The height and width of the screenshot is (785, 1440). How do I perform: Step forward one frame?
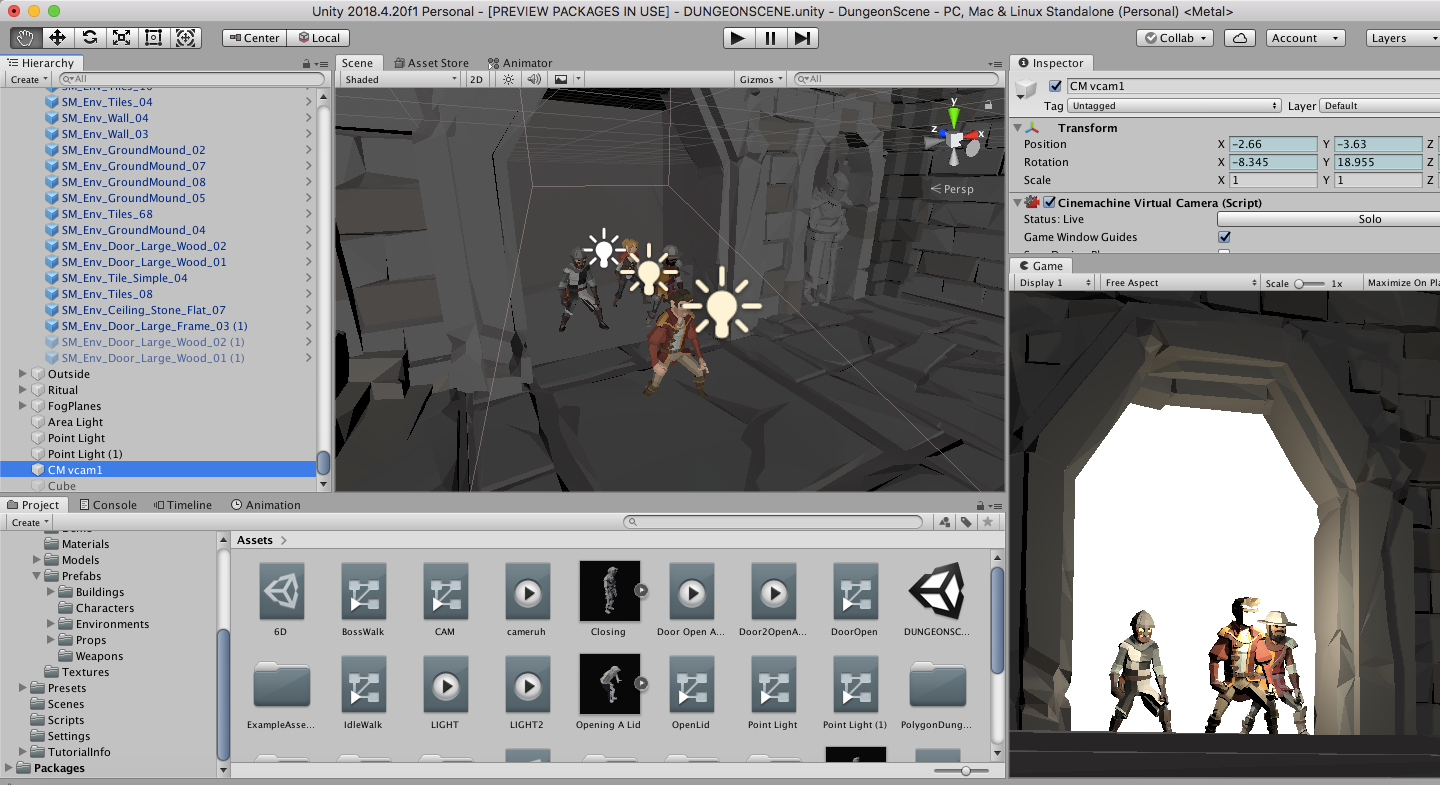[x=802, y=38]
